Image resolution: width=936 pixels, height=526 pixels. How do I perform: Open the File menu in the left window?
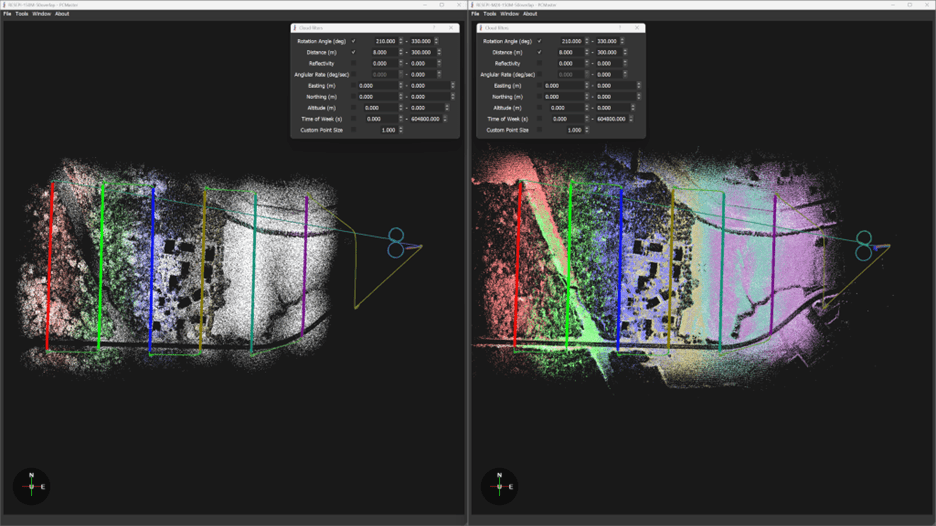click(x=7, y=14)
